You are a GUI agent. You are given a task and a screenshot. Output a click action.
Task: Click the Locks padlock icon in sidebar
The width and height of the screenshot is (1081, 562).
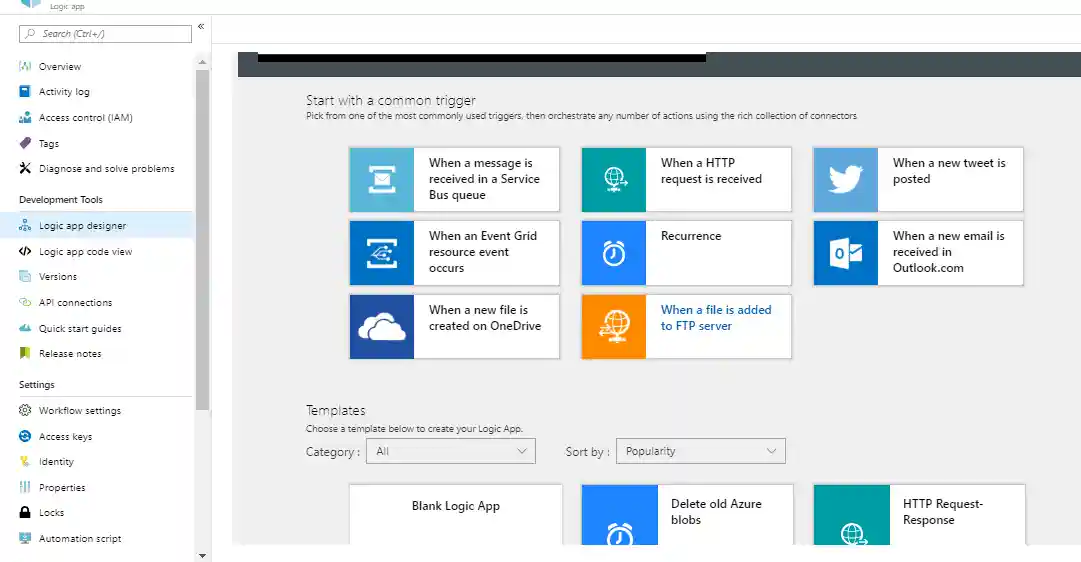coord(26,513)
